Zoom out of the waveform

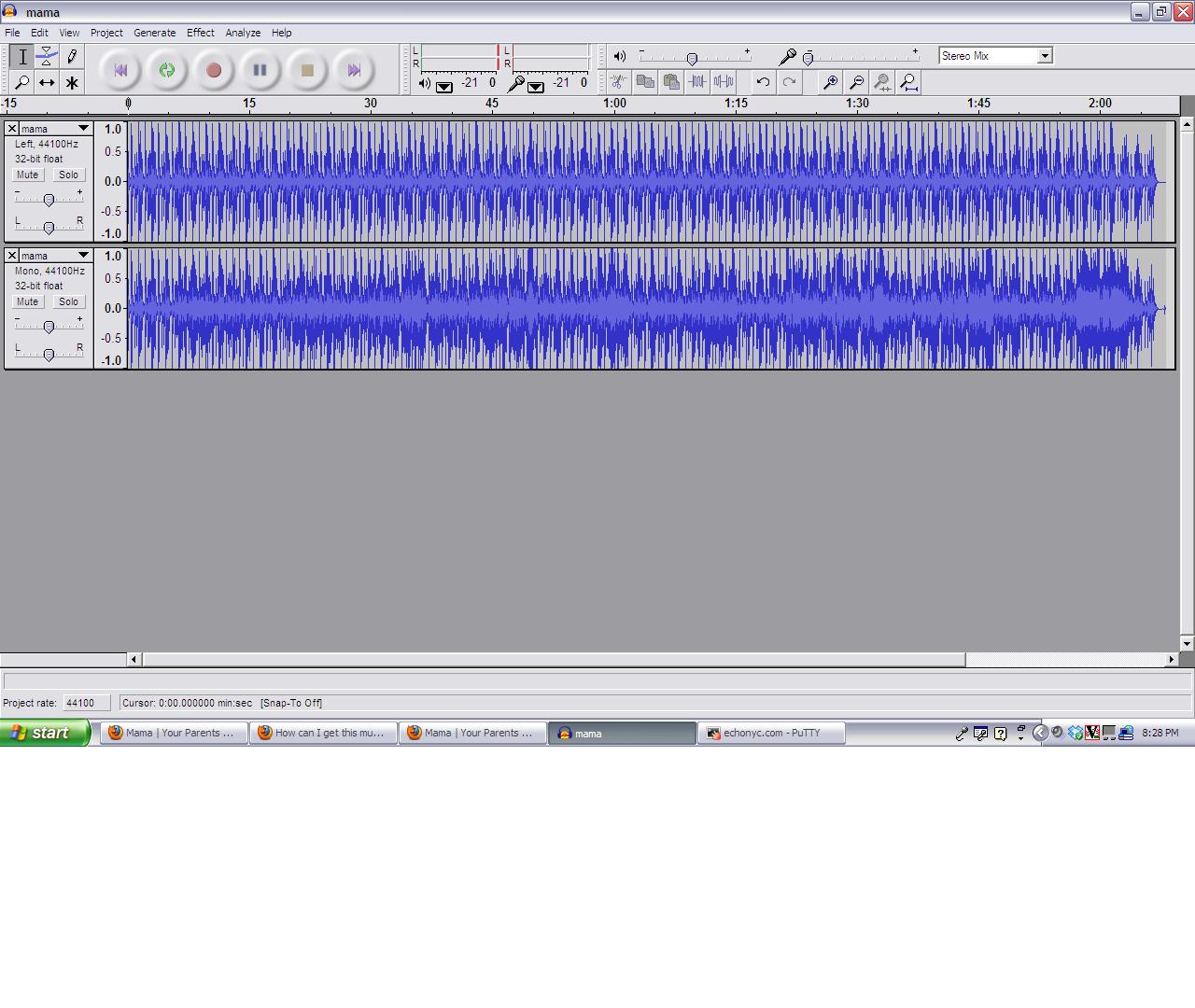(x=856, y=82)
